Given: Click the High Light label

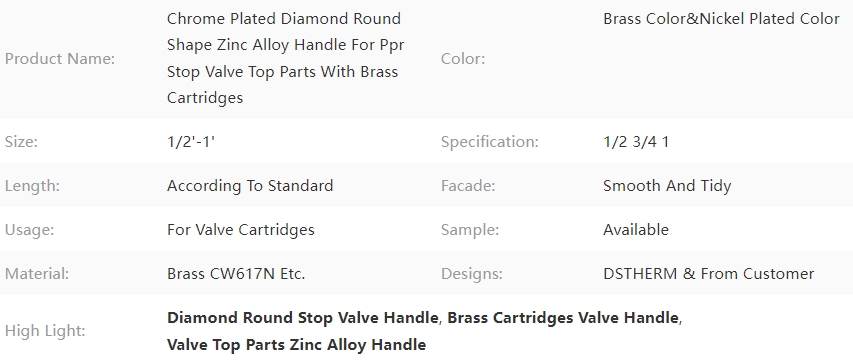Looking at the screenshot, I should point(45,331).
